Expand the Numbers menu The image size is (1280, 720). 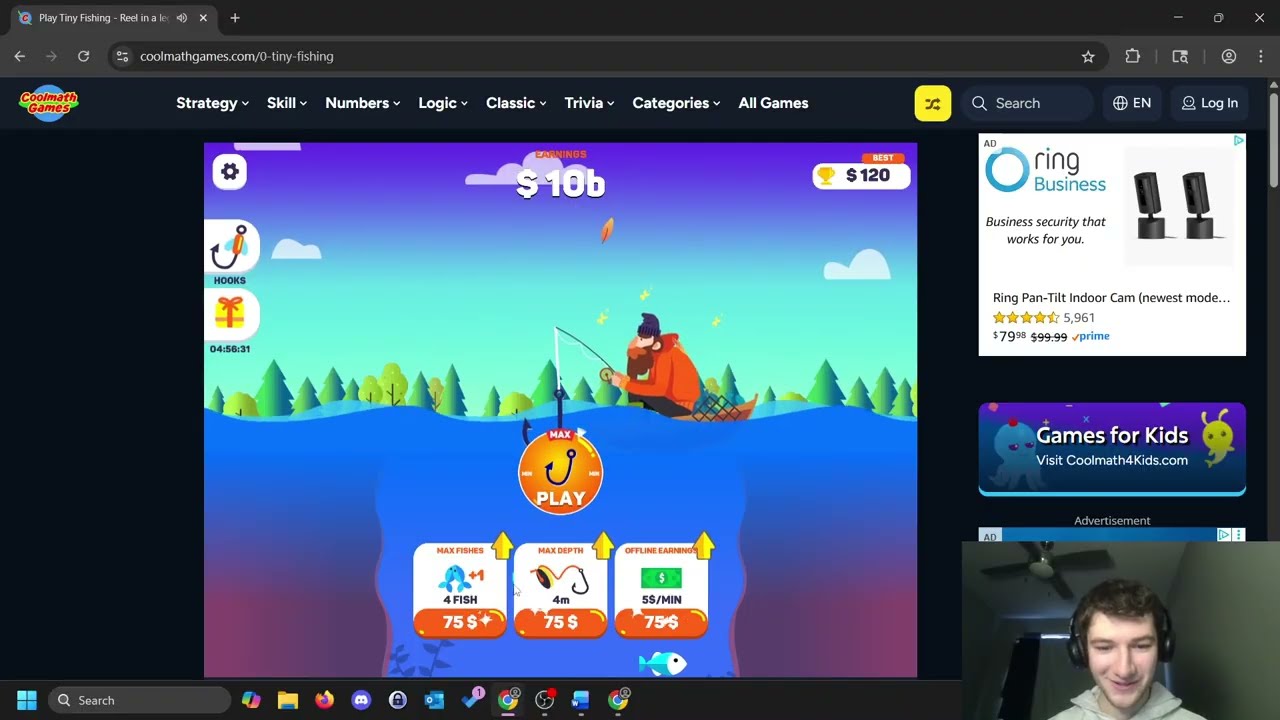[362, 103]
